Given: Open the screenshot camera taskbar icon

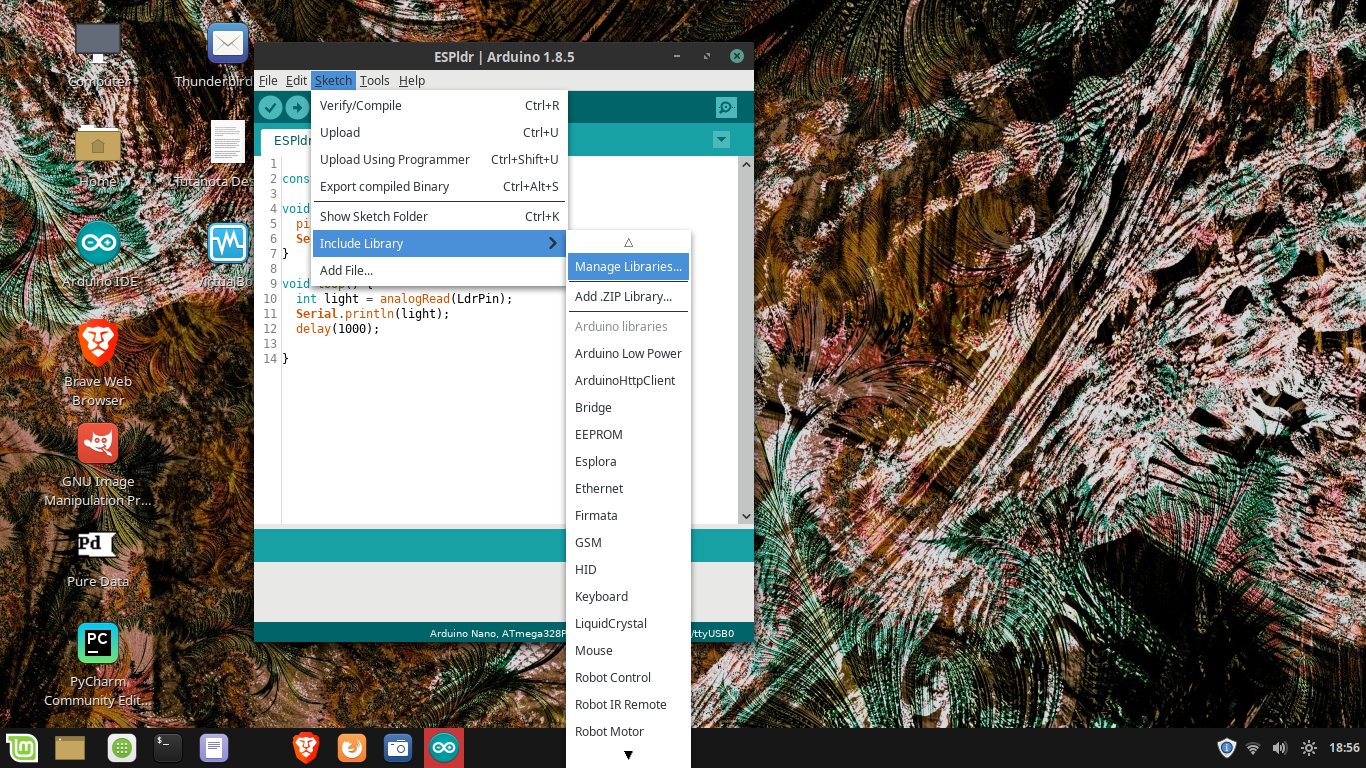Looking at the screenshot, I should pos(398,748).
